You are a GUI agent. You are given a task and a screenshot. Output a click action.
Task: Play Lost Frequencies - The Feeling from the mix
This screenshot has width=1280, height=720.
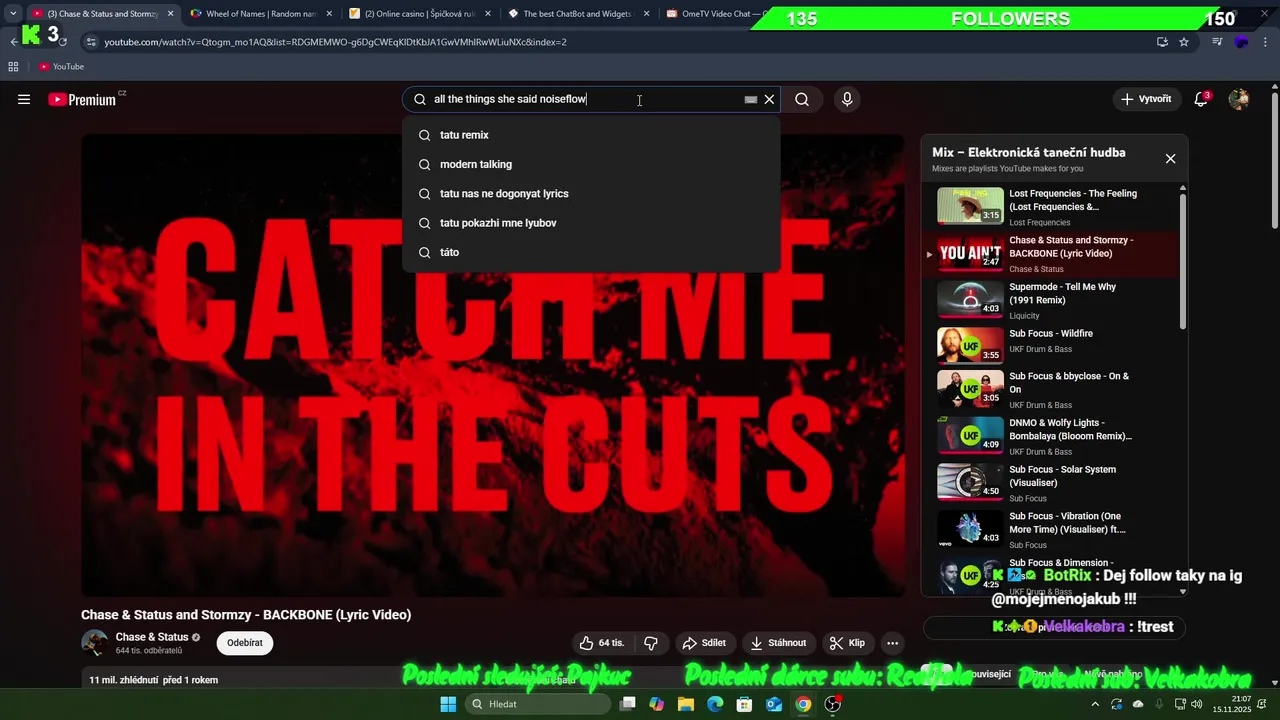click(x=1050, y=207)
